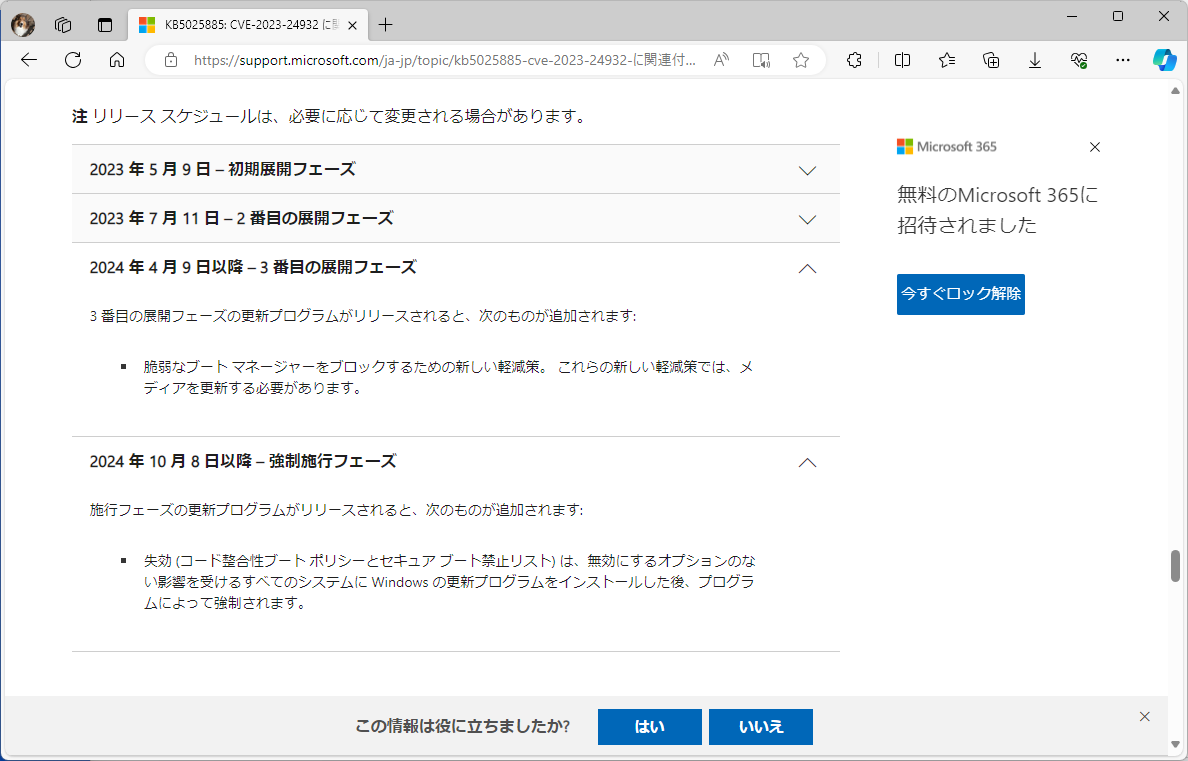Open Browser essentials
Image resolution: width=1188 pixels, height=761 pixels.
point(1078,60)
